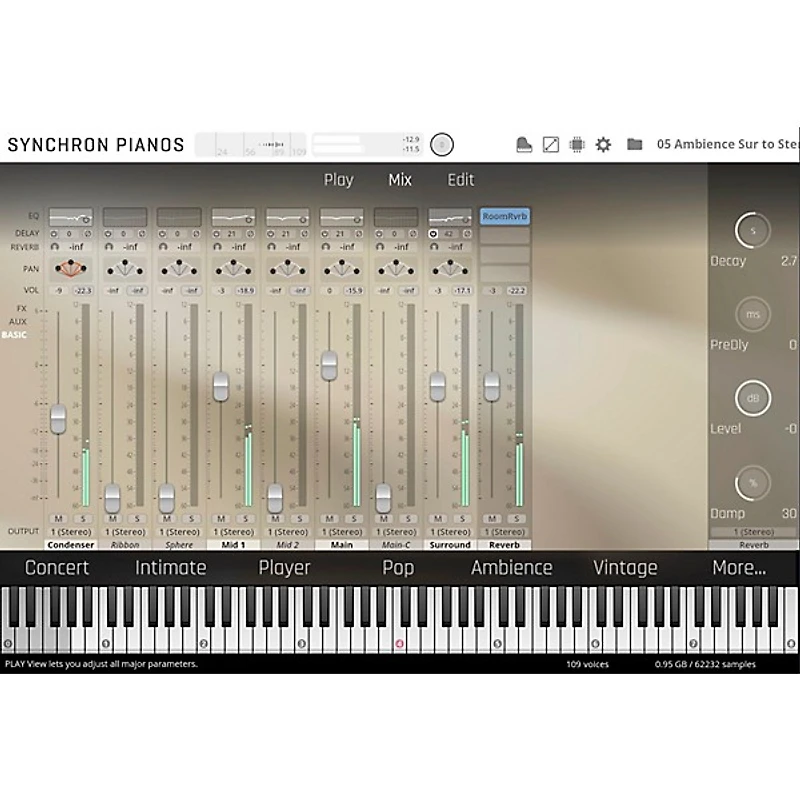800x800 pixels.
Task: Switch to the Edit tab
Action: (x=460, y=180)
